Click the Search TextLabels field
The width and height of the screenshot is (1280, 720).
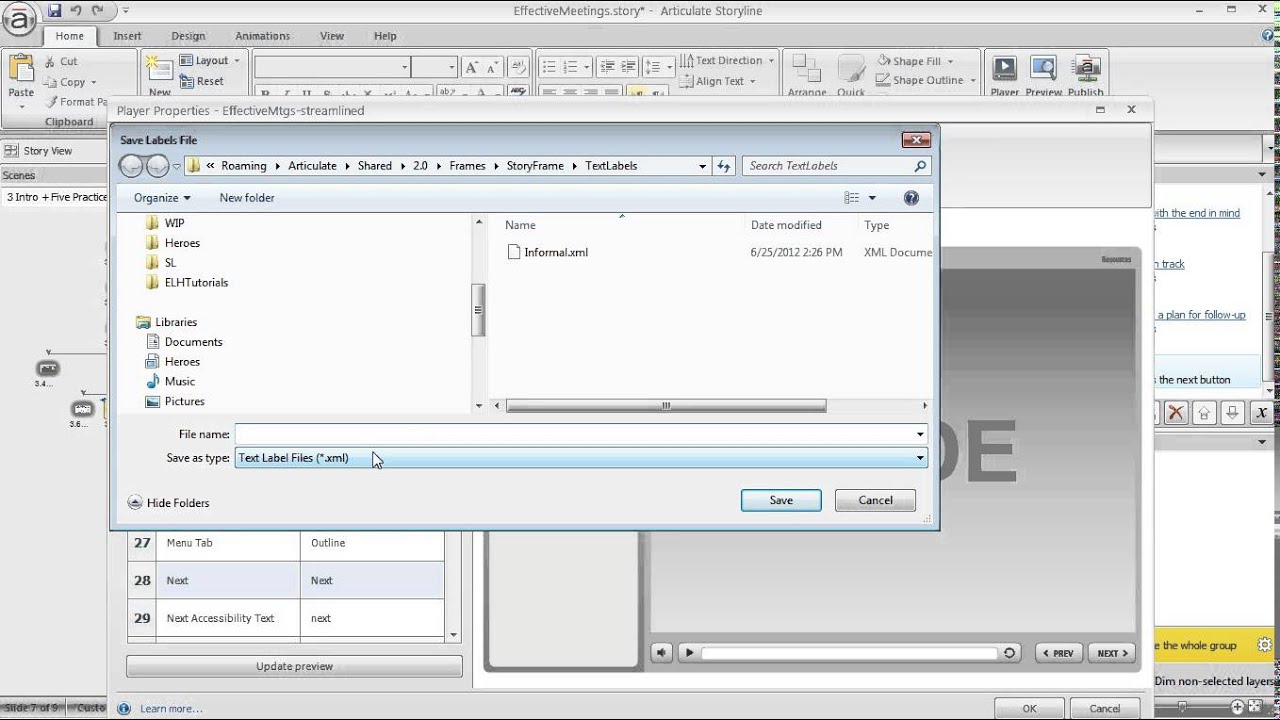[x=837, y=166]
